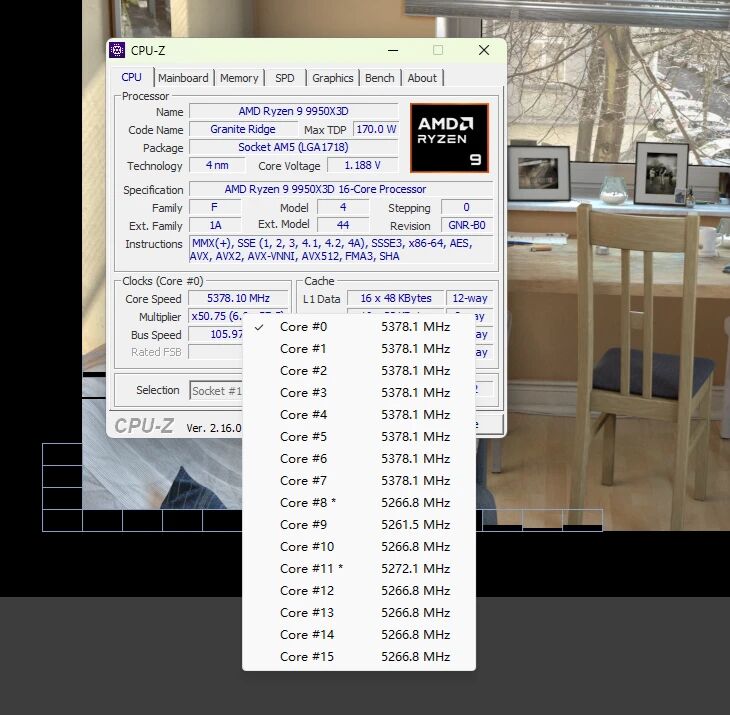Click the AMD Ryzen 9 logo

(x=449, y=138)
